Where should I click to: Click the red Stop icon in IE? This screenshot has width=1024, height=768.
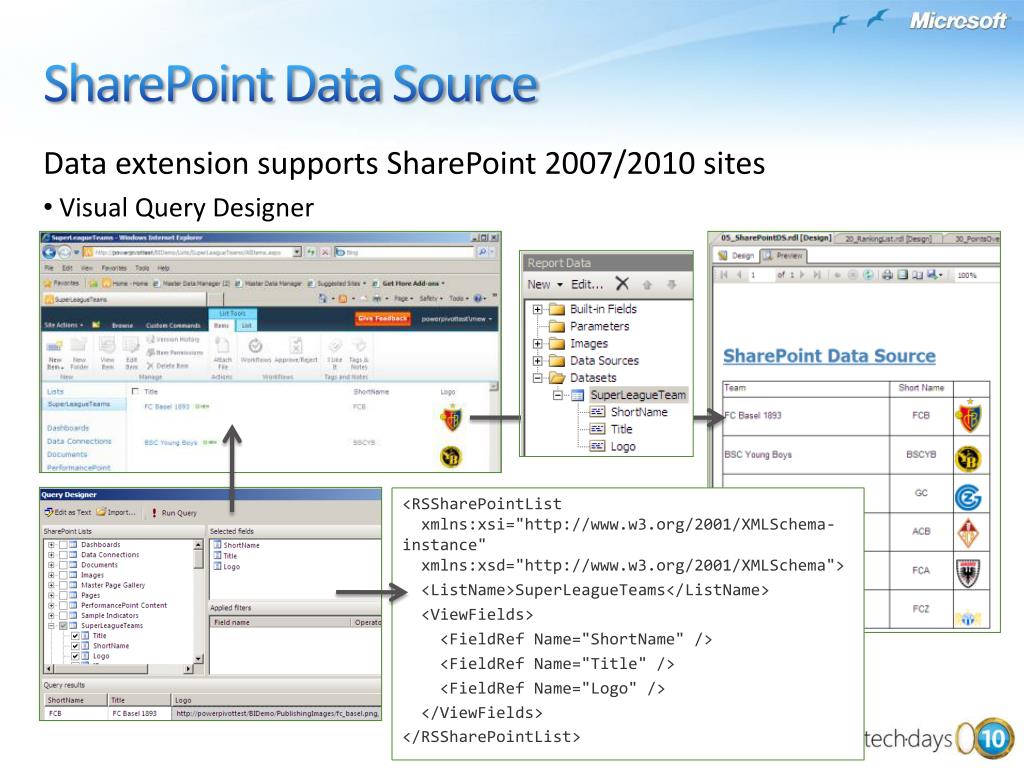(324, 252)
